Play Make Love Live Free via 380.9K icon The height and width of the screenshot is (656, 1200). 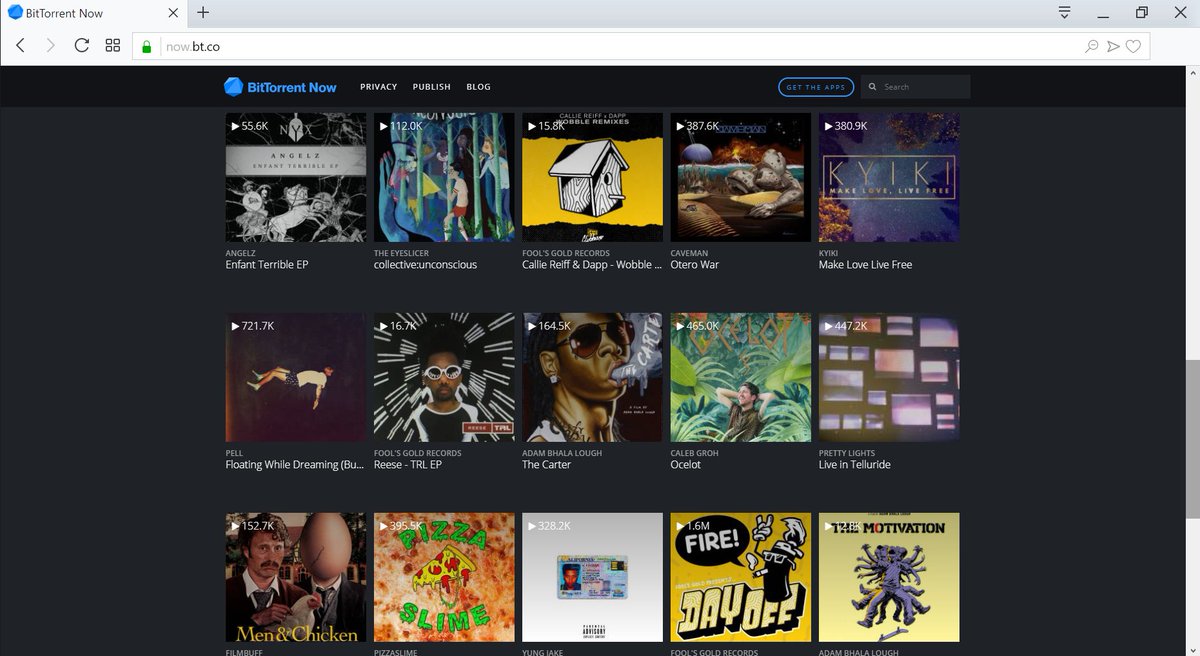[828, 126]
